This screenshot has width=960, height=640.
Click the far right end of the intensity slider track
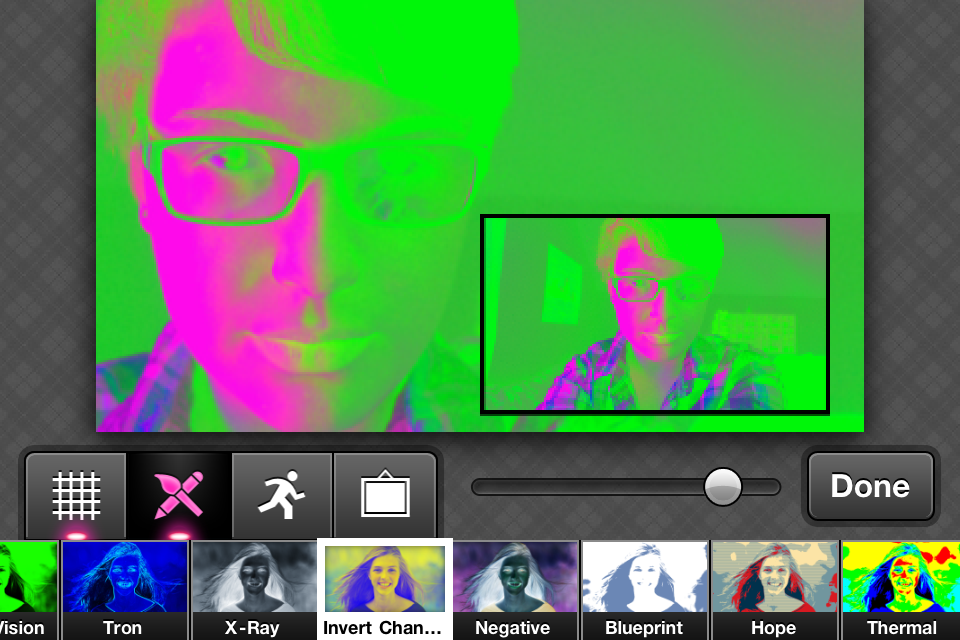774,487
